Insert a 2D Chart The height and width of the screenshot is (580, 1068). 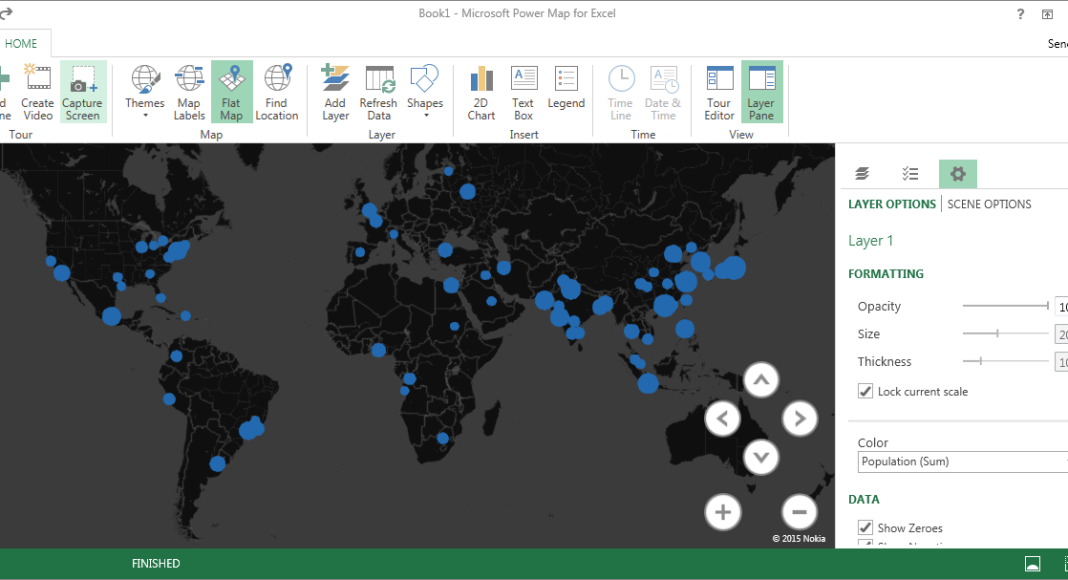tap(481, 93)
